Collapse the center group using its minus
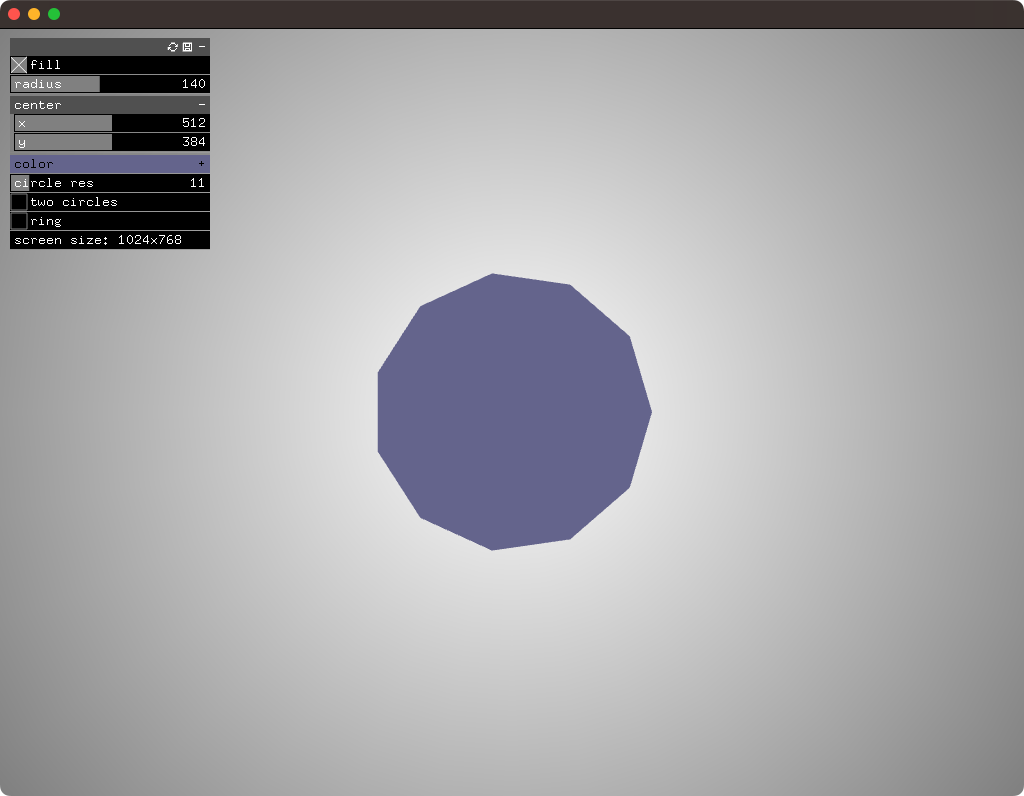1024x796 pixels. pyautogui.click(x=202, y=105)
